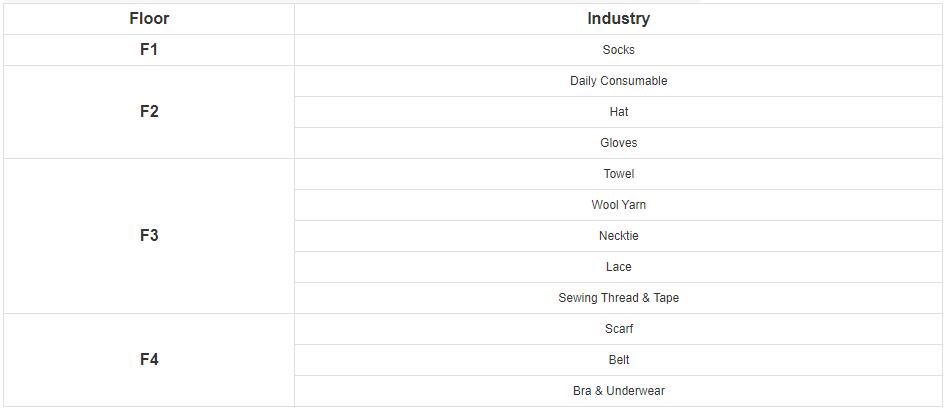Image resolution: width=946 pixels, height=411 pixels.
Task: Click the Socks industry entry
Action: [x=618, y=50]
